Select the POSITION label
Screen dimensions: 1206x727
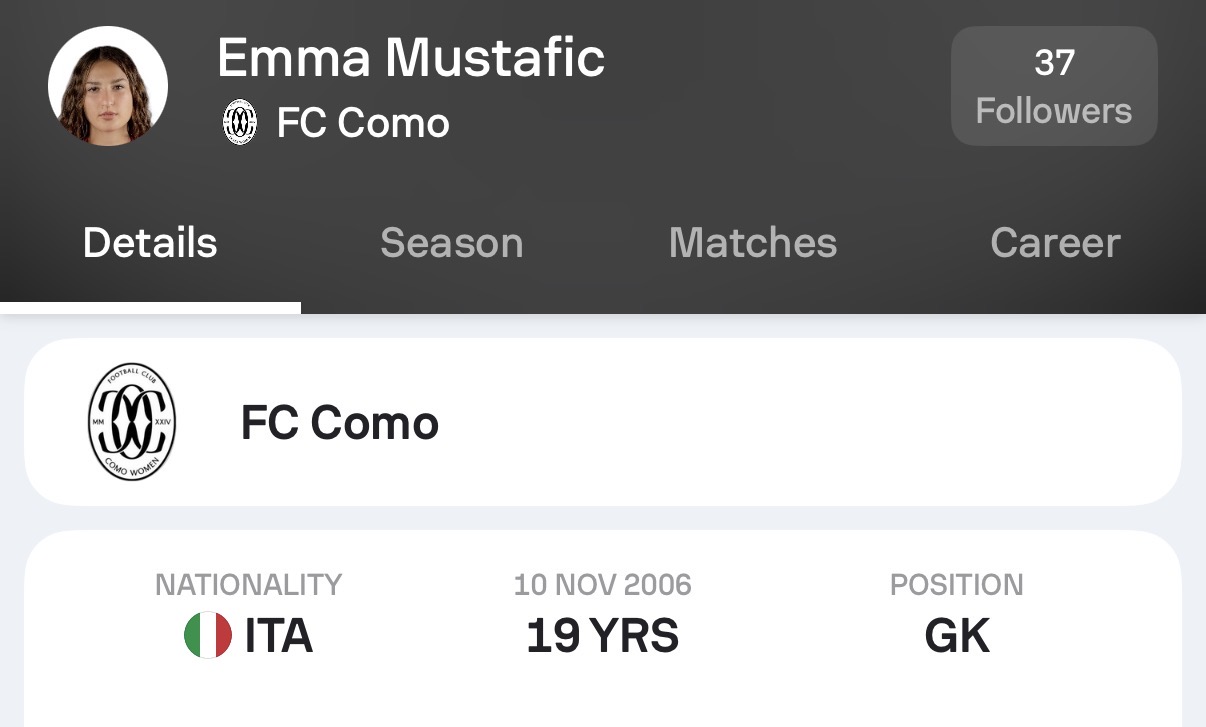(x=956, y=585)
